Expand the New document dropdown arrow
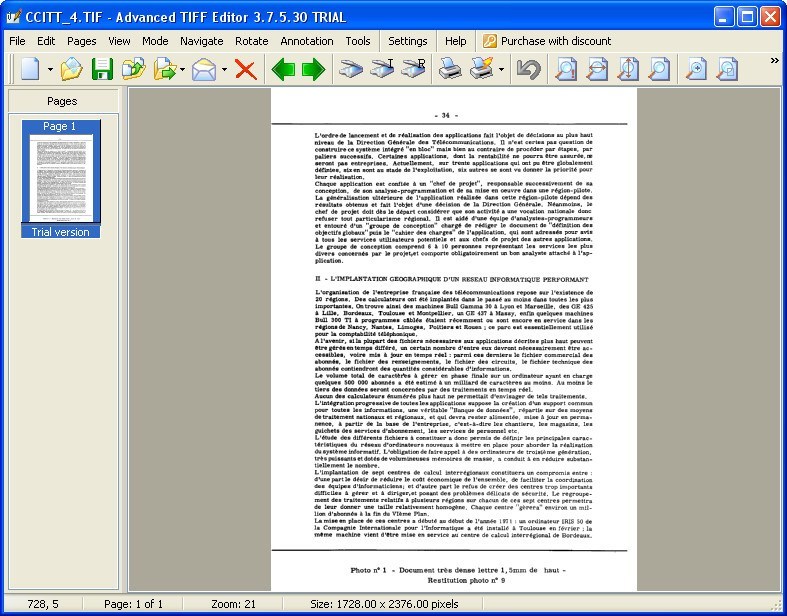 50,69
